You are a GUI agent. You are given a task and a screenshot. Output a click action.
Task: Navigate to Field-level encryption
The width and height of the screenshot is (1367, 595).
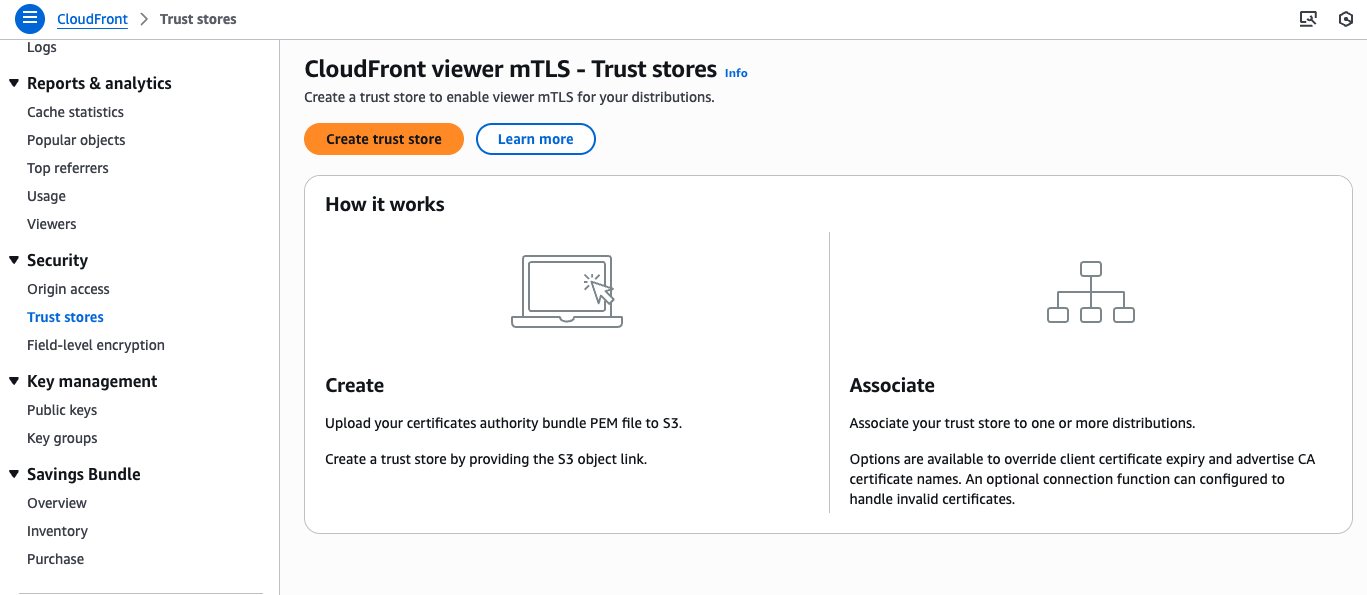click(x=96, y=345)
